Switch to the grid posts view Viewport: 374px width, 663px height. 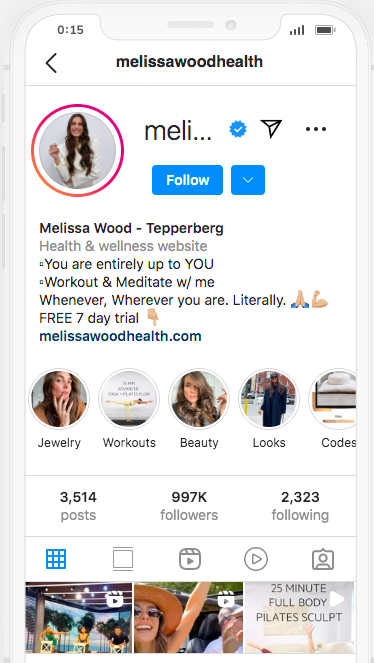click(56, 559)
